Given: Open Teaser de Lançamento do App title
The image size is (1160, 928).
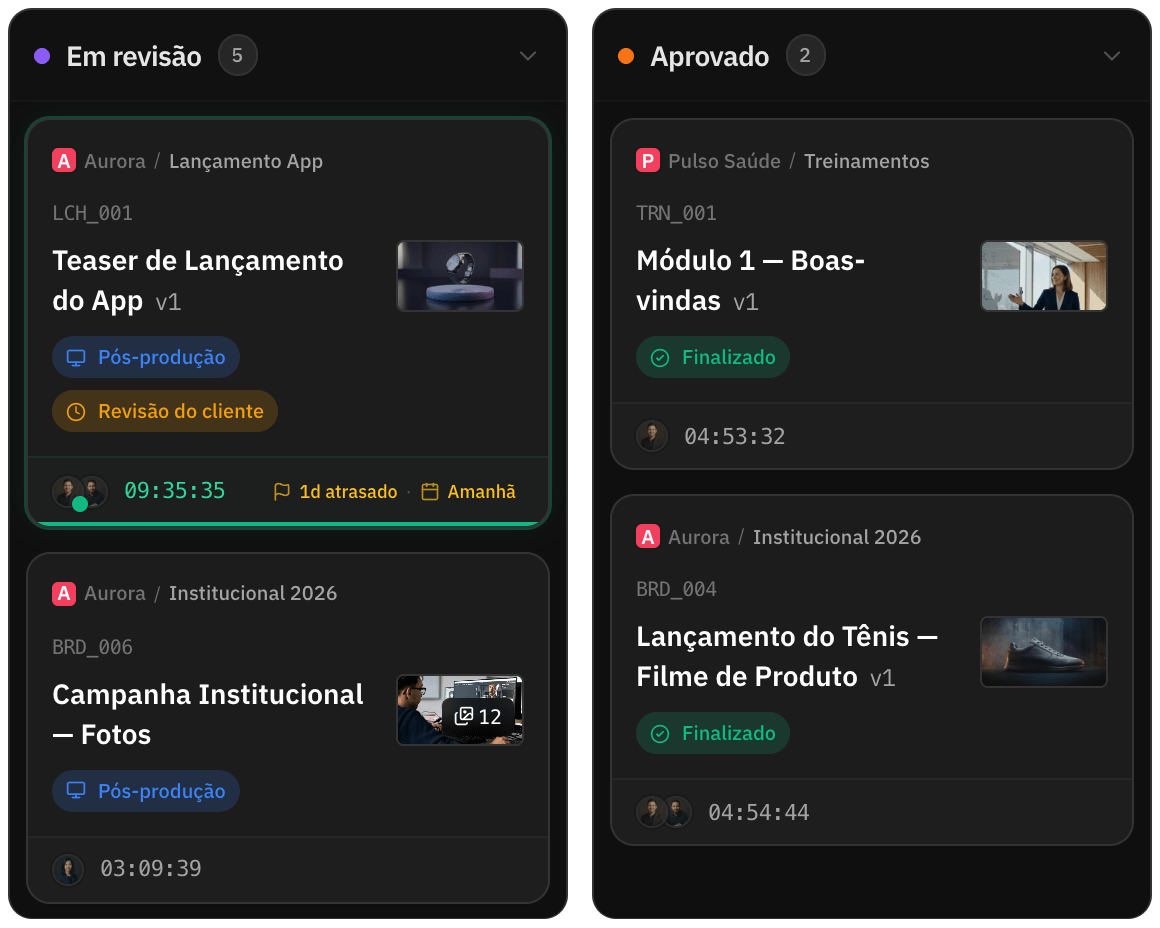Looking at the screenshot, I should click(198, 280).
